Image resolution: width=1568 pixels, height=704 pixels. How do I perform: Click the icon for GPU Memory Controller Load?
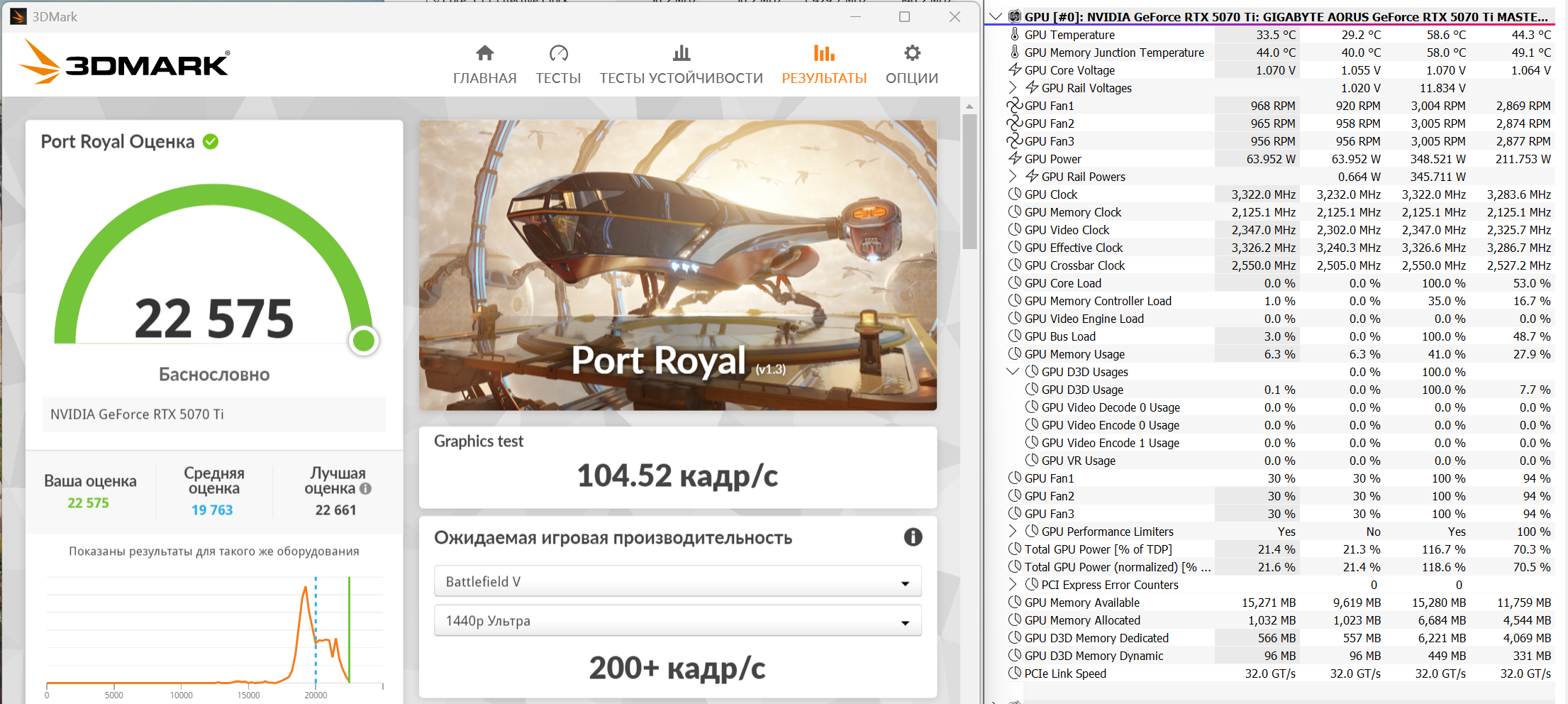1015,300
